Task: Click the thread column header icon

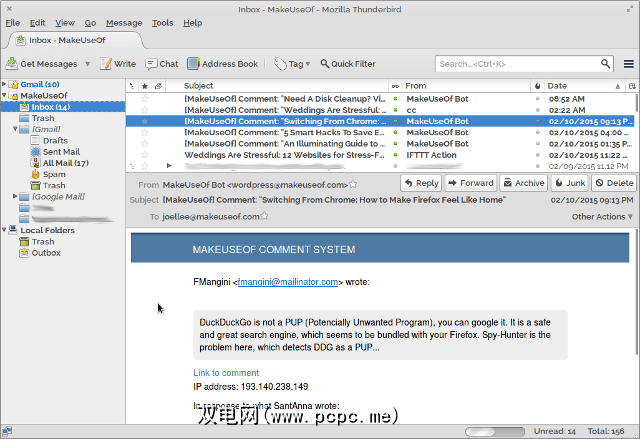Action: [x=131, y=86]
